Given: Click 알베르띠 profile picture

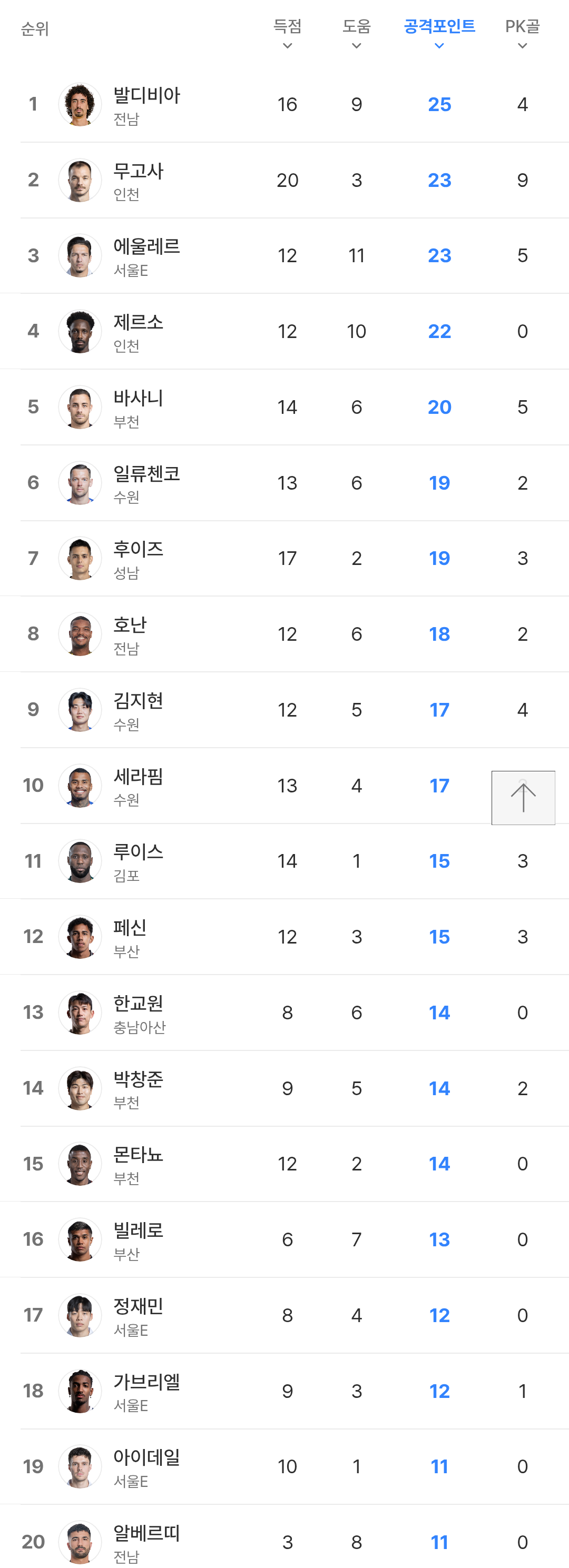Looking at the screenshot, I should coord(80,1541).
